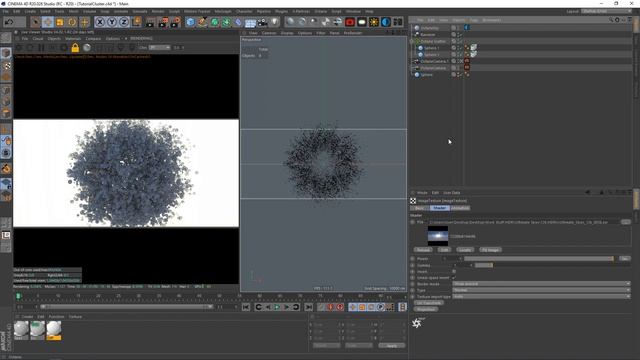Click the green Subdivision Surface generator icon
Screen dimensions: 640x360
click(215, 22)
